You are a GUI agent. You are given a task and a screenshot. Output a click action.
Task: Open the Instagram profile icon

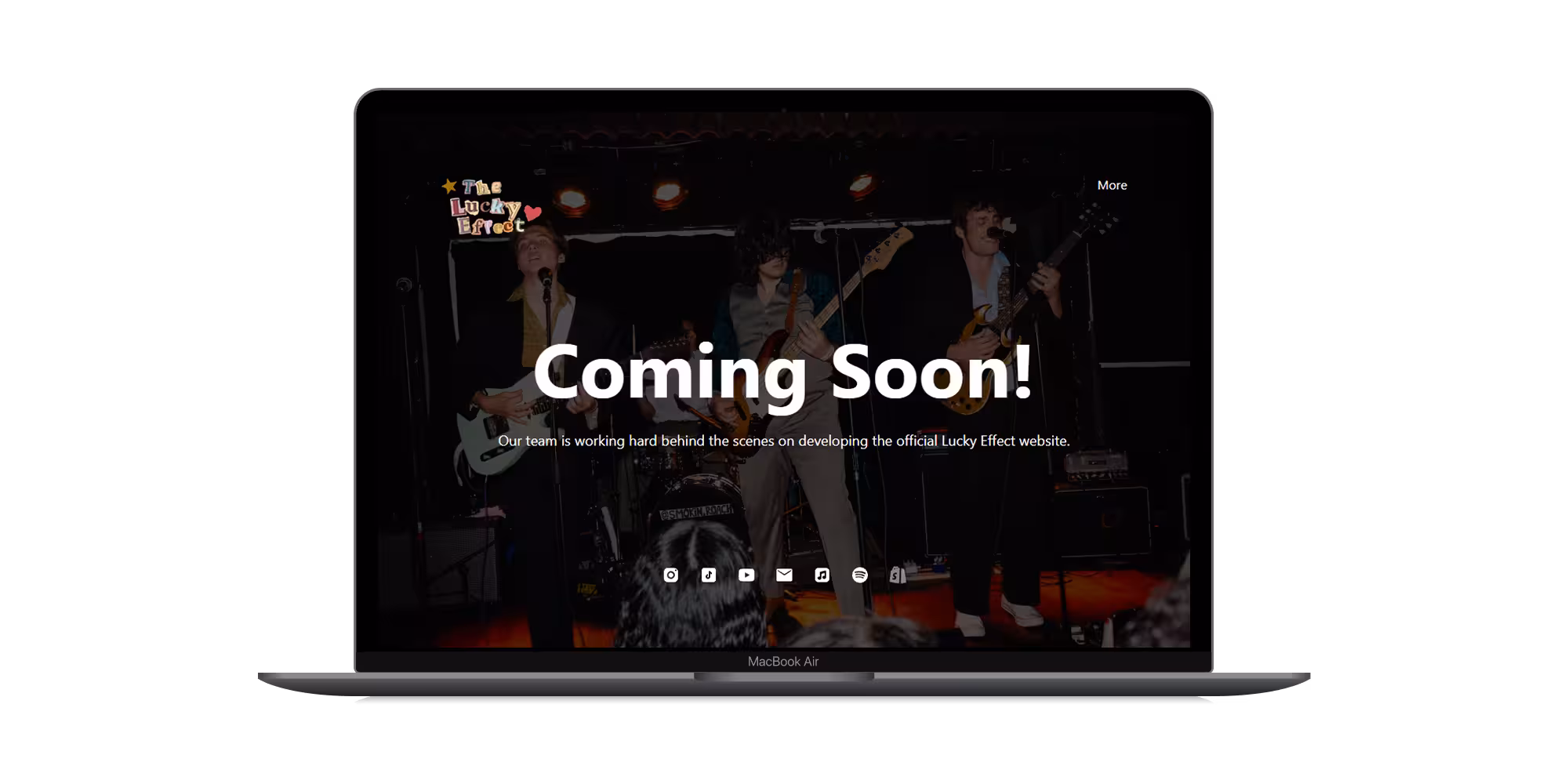[671, 575]
